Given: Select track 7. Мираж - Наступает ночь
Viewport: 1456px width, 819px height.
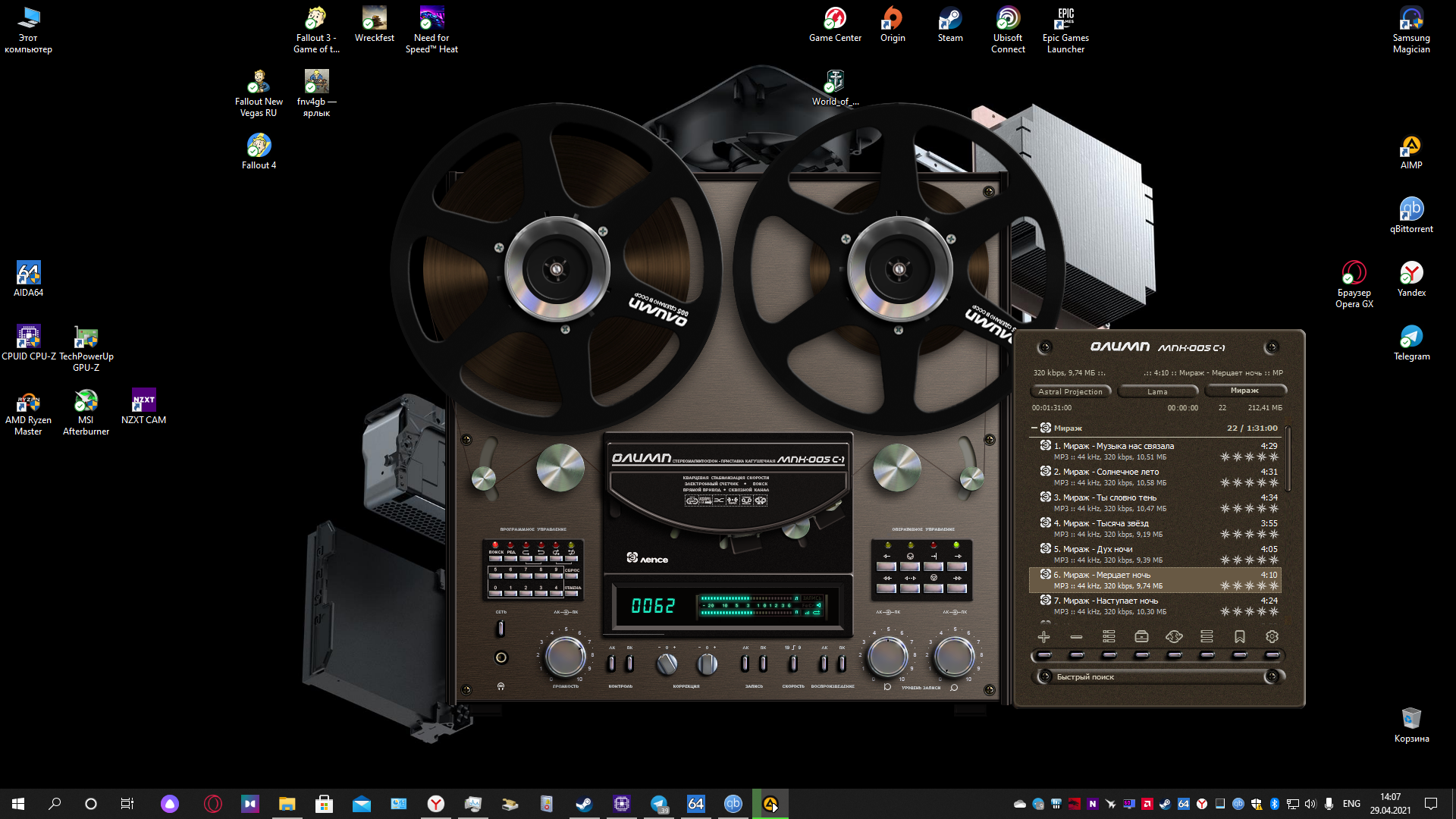Looking at the screenshot, I should tap(1155, 606).
